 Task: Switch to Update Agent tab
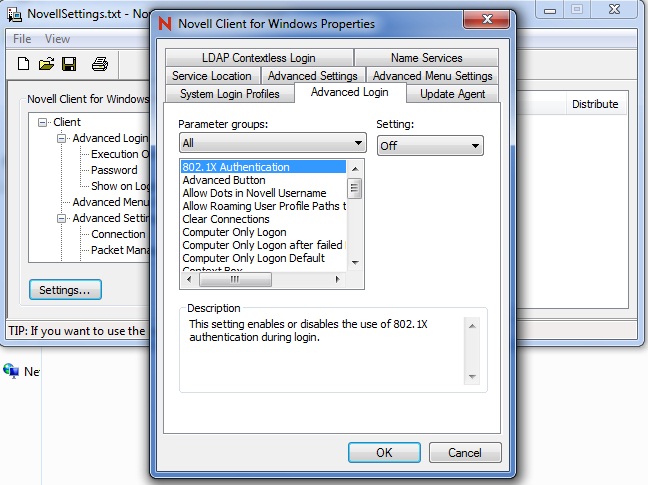pyautogui.click(x=453, y=94)
